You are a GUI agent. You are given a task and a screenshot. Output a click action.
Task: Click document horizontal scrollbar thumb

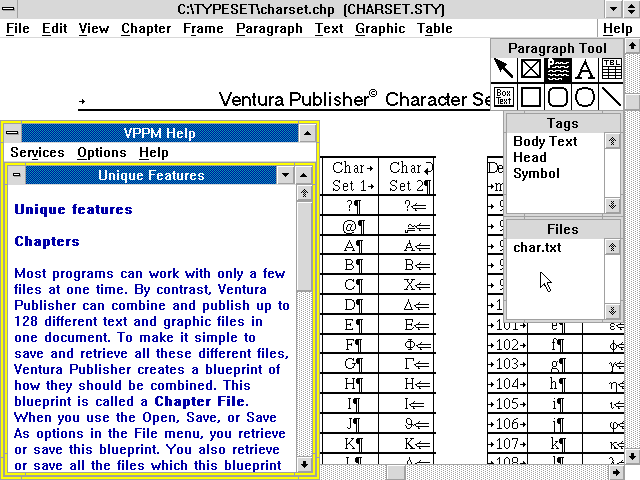point(396,472)
